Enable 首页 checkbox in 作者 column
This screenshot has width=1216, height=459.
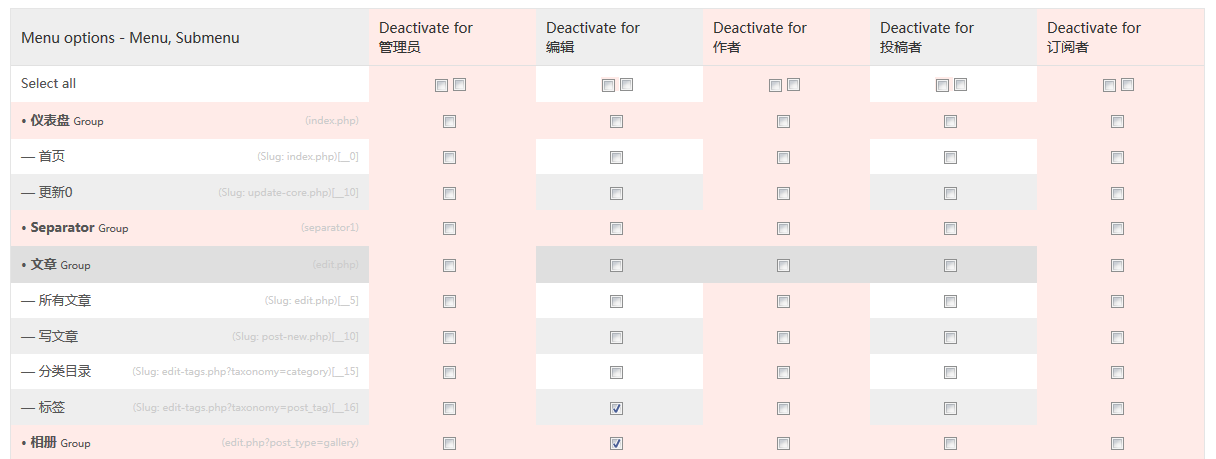(x=783, y=158)
